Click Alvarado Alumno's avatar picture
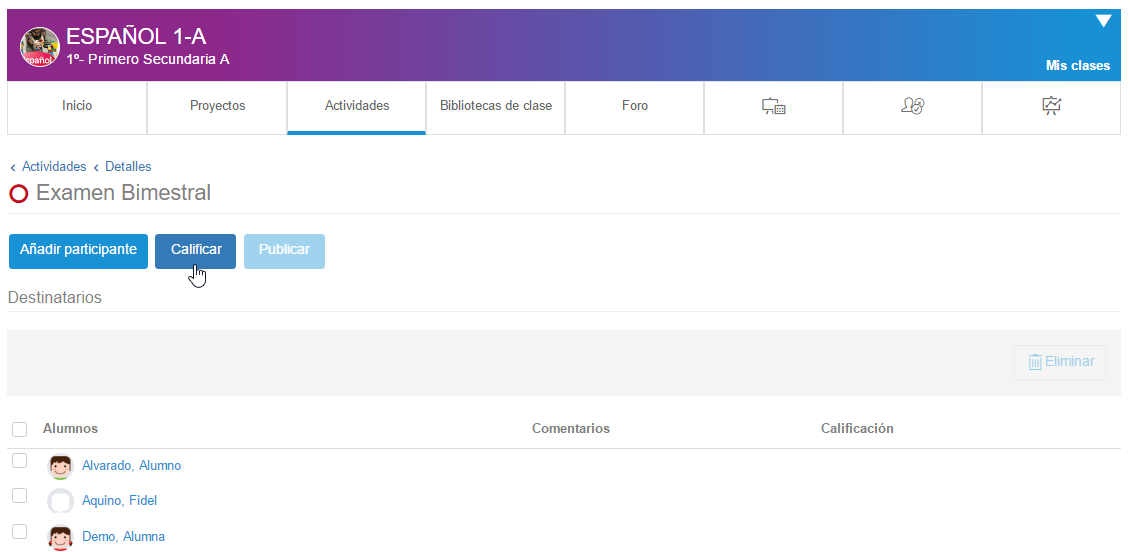The image size is (1130, 552). (x=61, y=466)
